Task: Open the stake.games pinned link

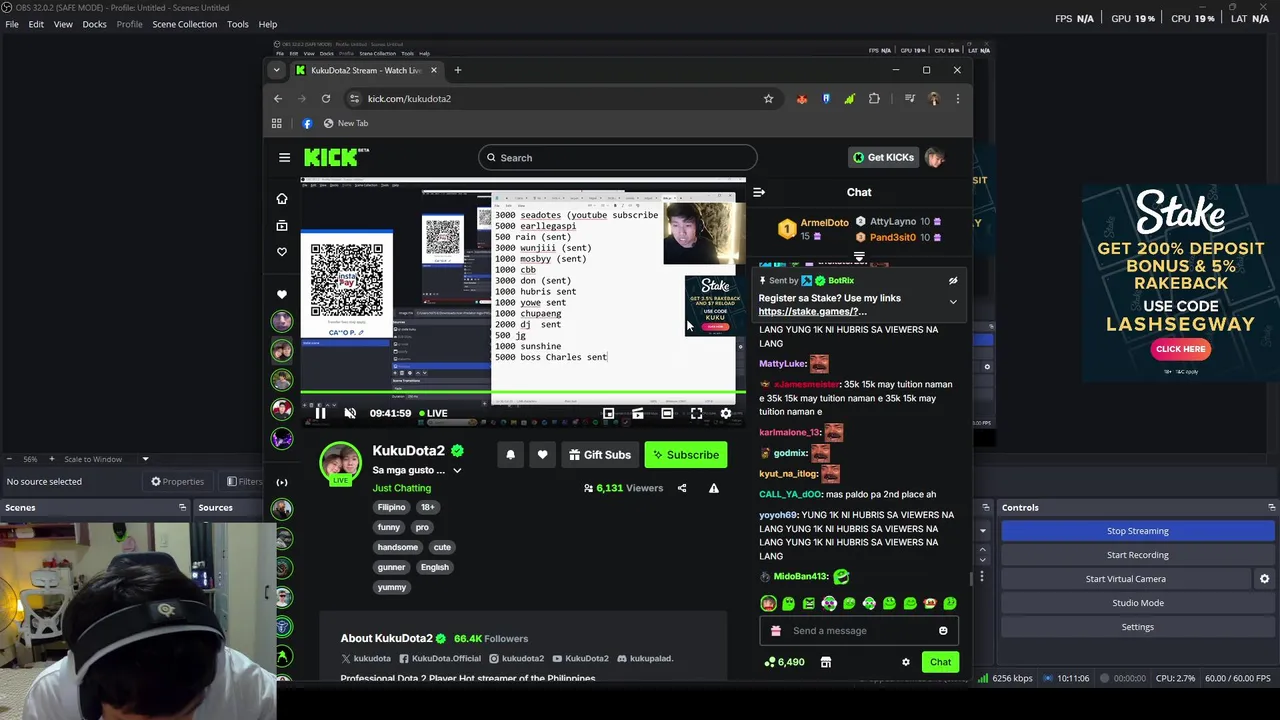Action: point(812,311)
